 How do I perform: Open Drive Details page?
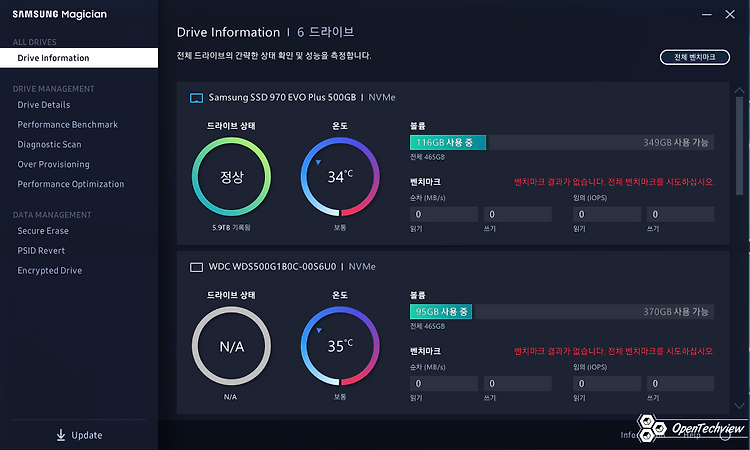(44, 105)
